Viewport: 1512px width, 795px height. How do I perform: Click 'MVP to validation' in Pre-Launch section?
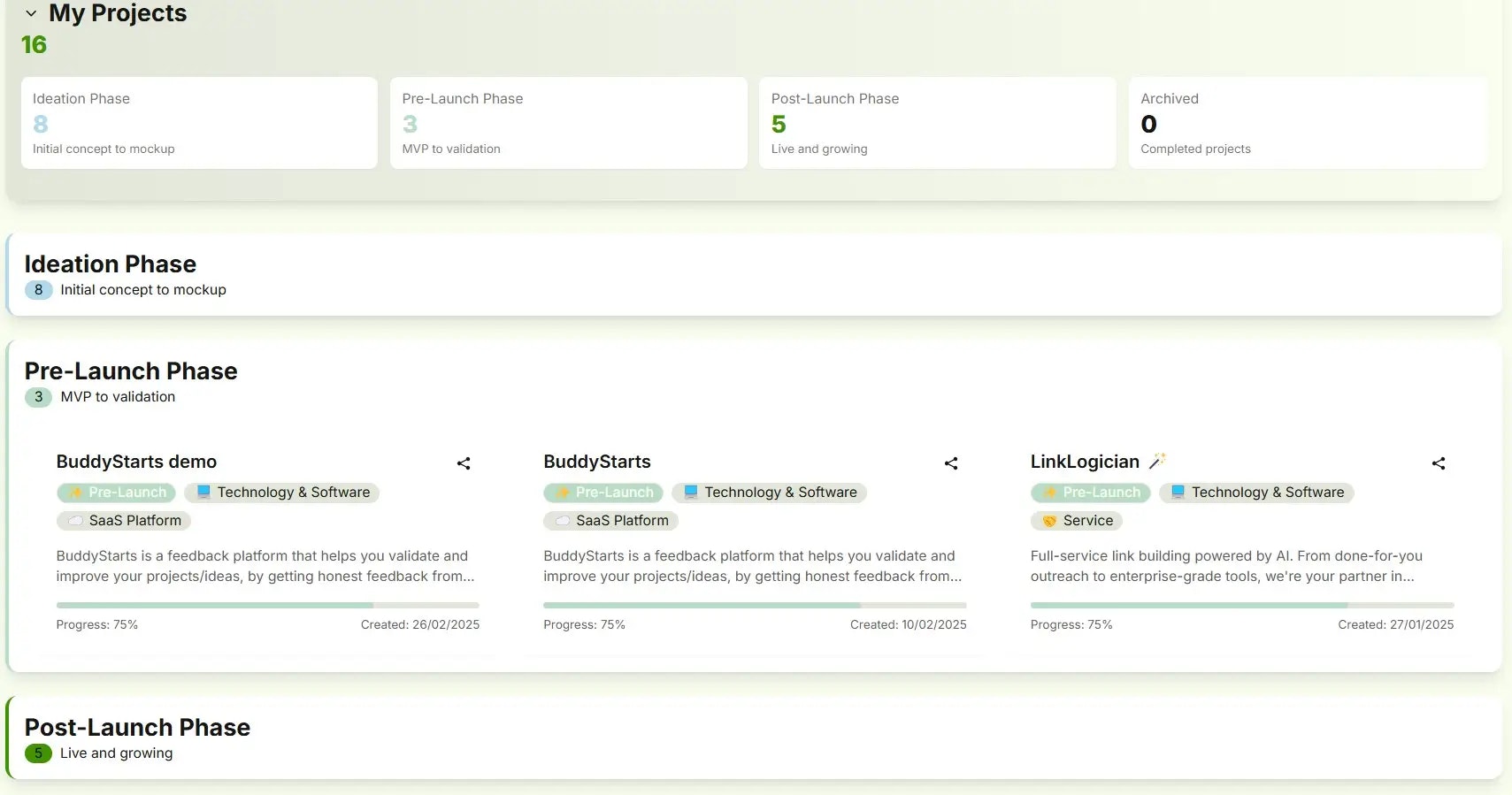(x=118, y=397)
